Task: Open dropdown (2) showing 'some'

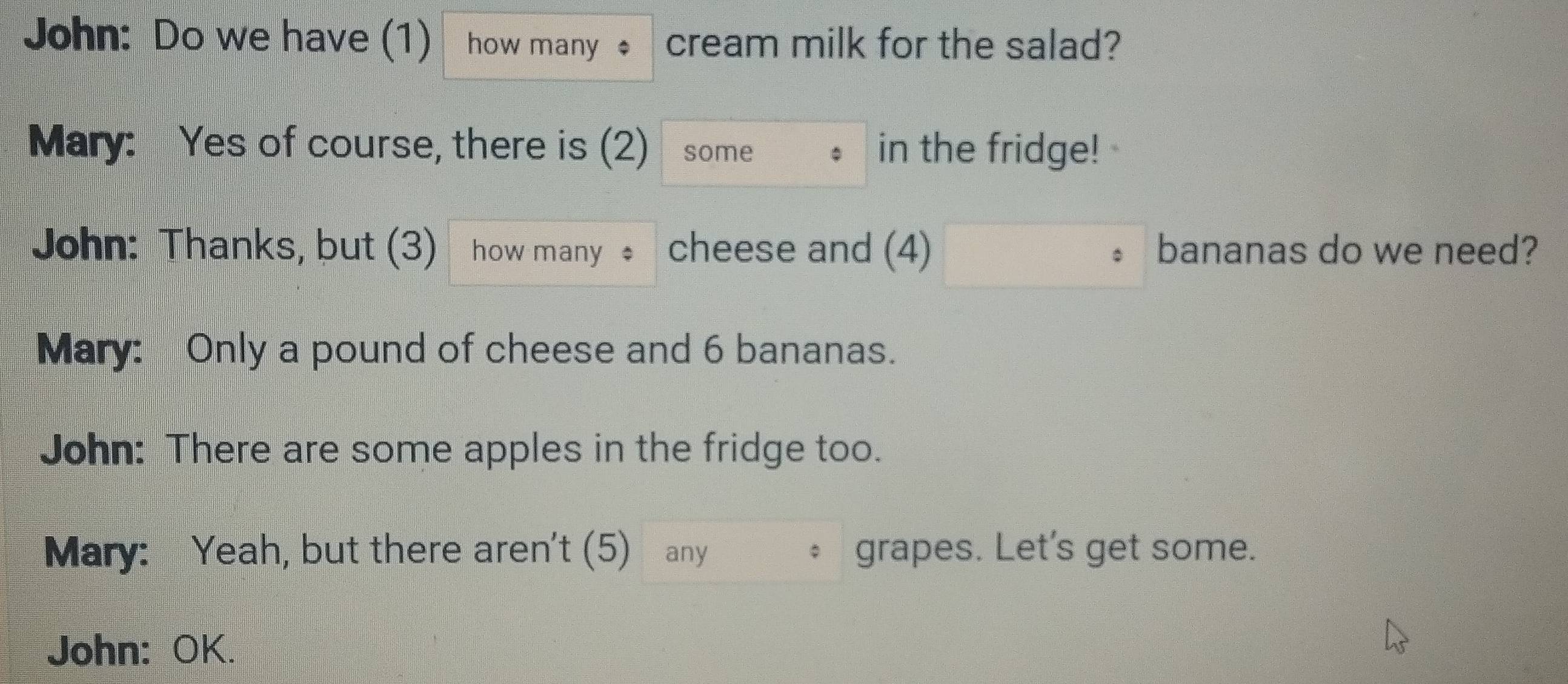Action: 763,153
